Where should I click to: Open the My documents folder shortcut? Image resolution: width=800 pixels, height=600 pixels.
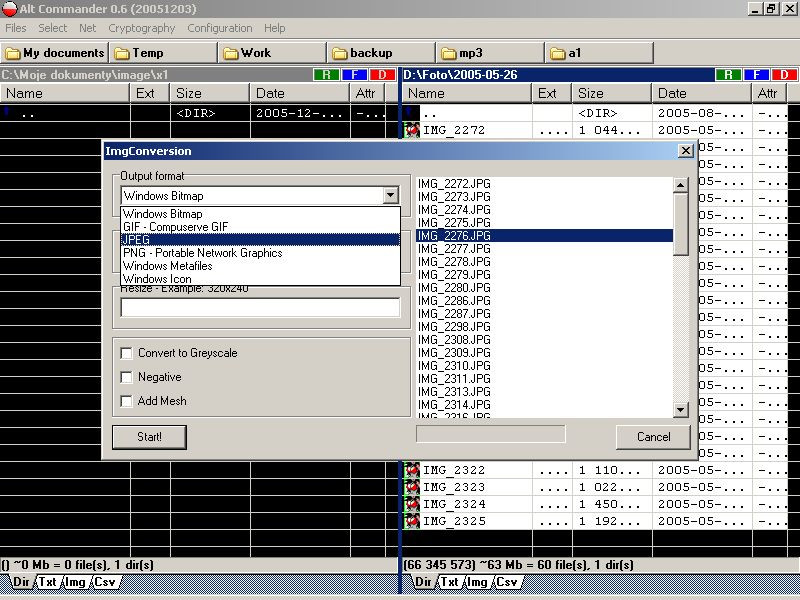(x=55, y=53)
